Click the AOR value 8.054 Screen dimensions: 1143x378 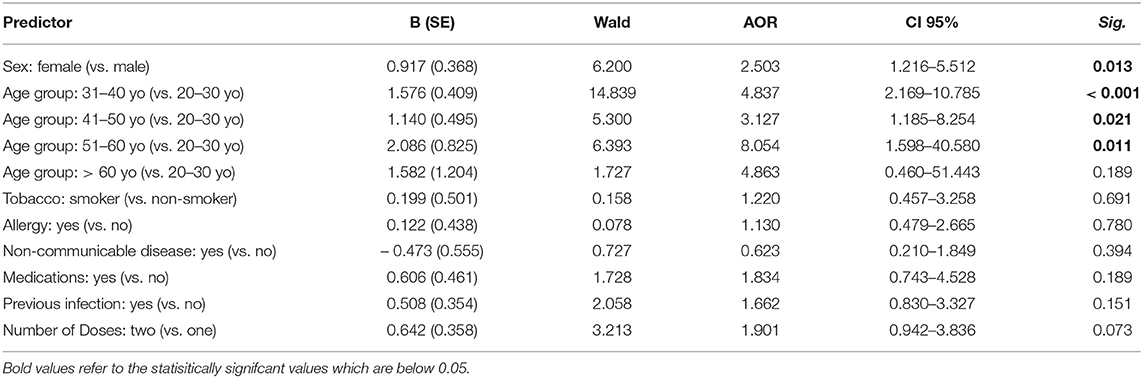[x=765, y=144]
